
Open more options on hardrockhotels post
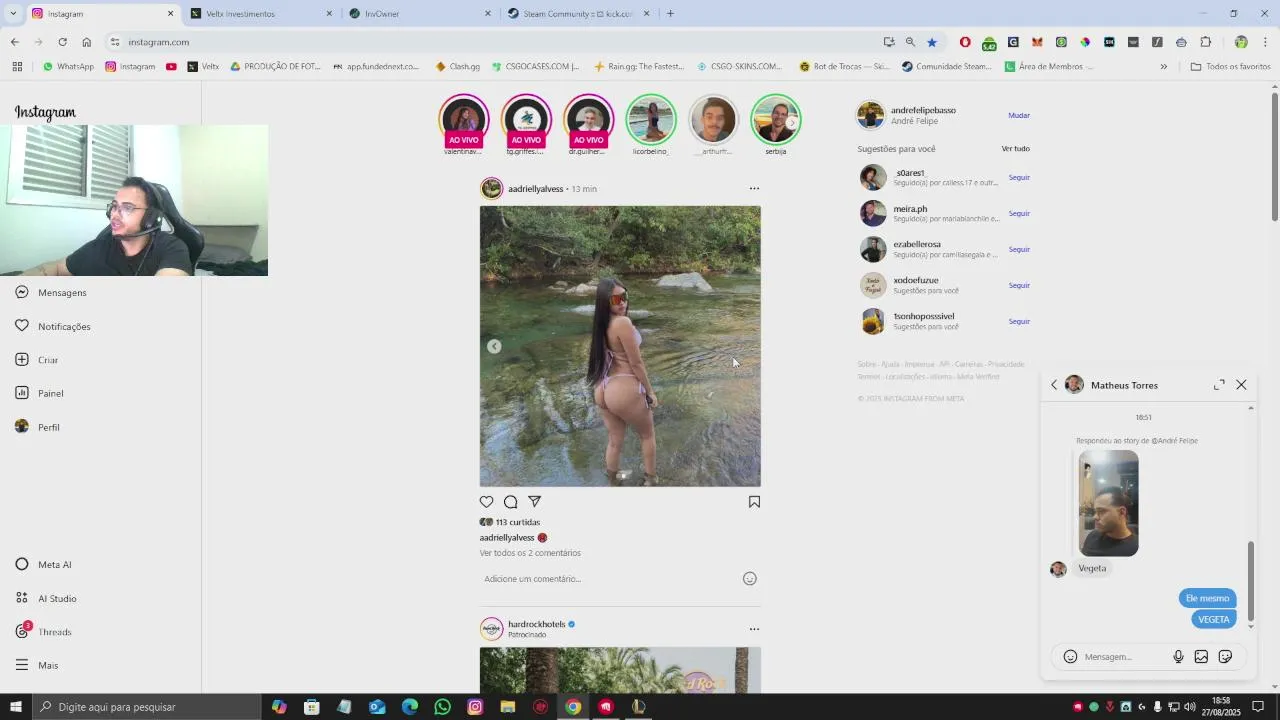click(754, 629)
